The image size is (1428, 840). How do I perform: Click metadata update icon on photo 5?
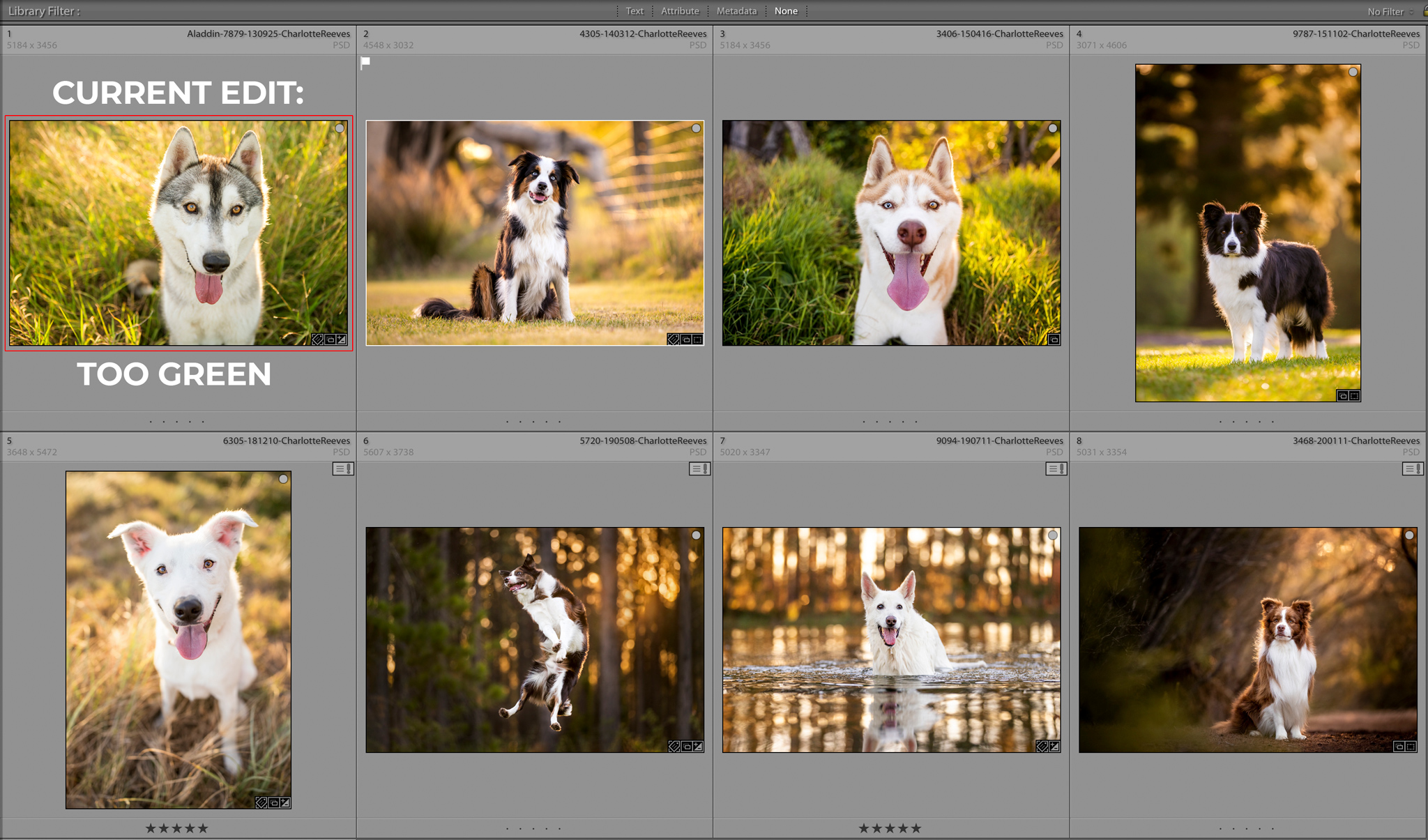343,469
